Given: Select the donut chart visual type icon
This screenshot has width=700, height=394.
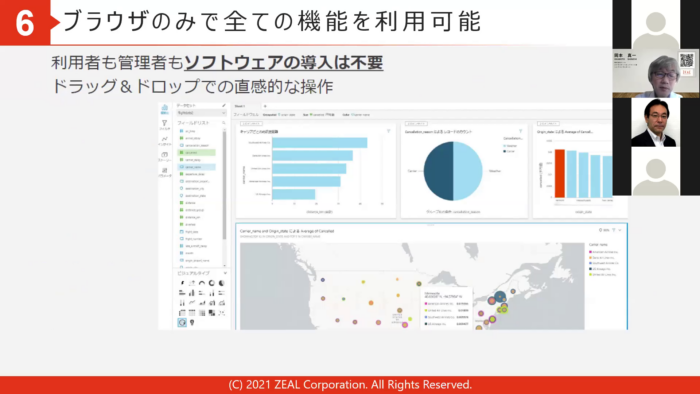Looking at the screenshot, I should coord(212,283).
